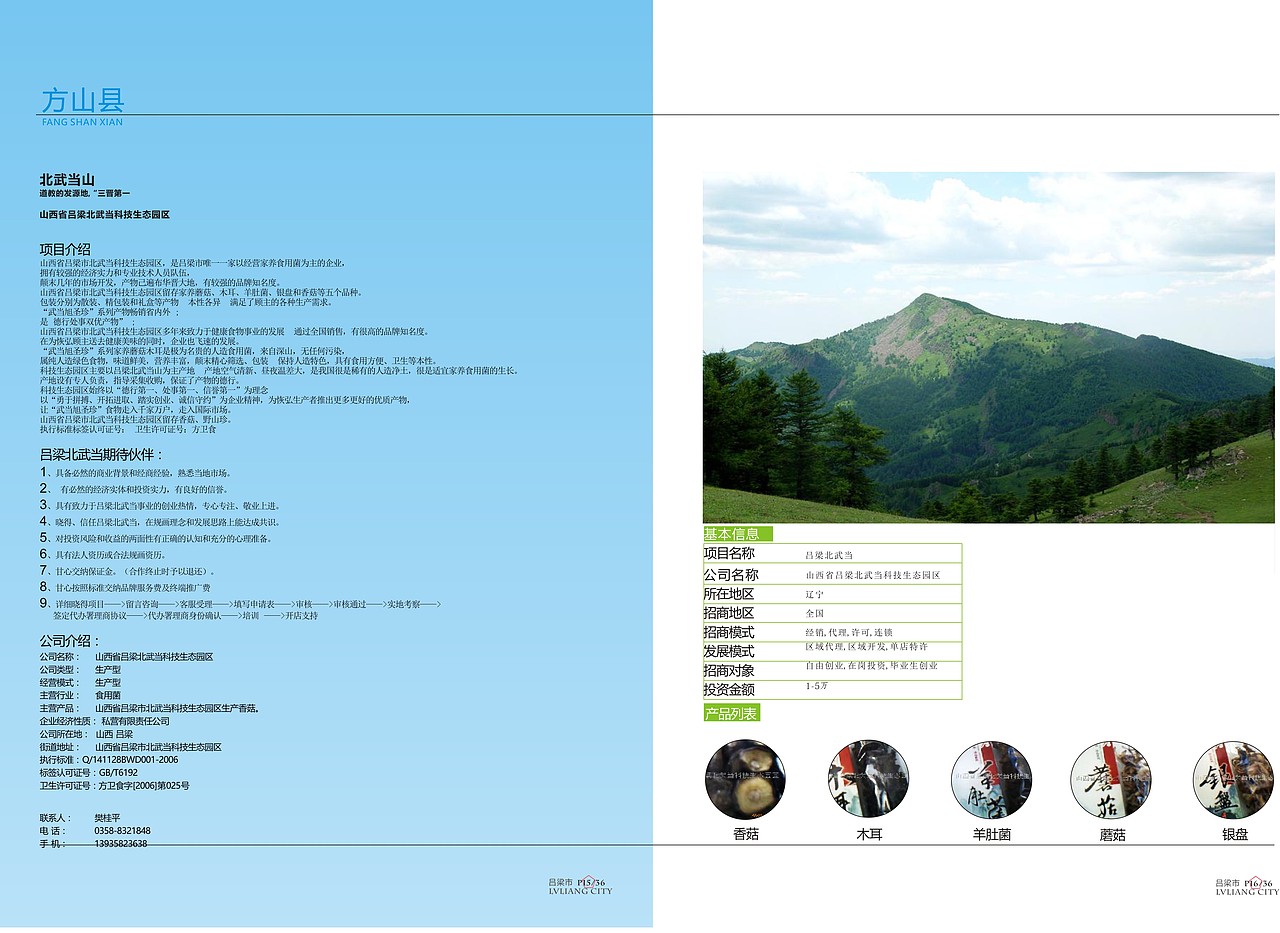Click the mobile number 13935823638
This screenshot has width=1280, height=933.
click(121, 844)
